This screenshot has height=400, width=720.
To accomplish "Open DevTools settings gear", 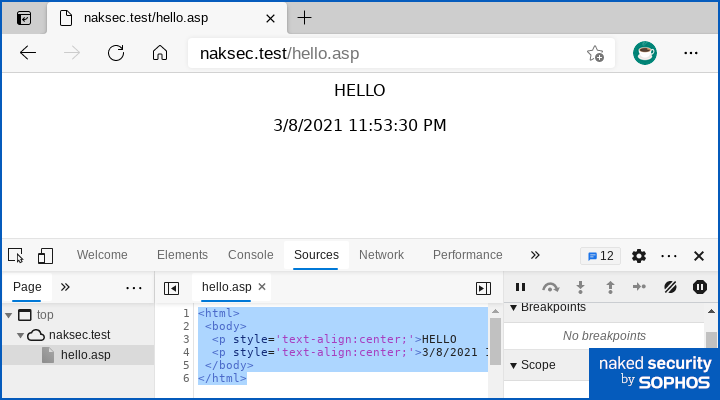I will [x=639, y=255].
